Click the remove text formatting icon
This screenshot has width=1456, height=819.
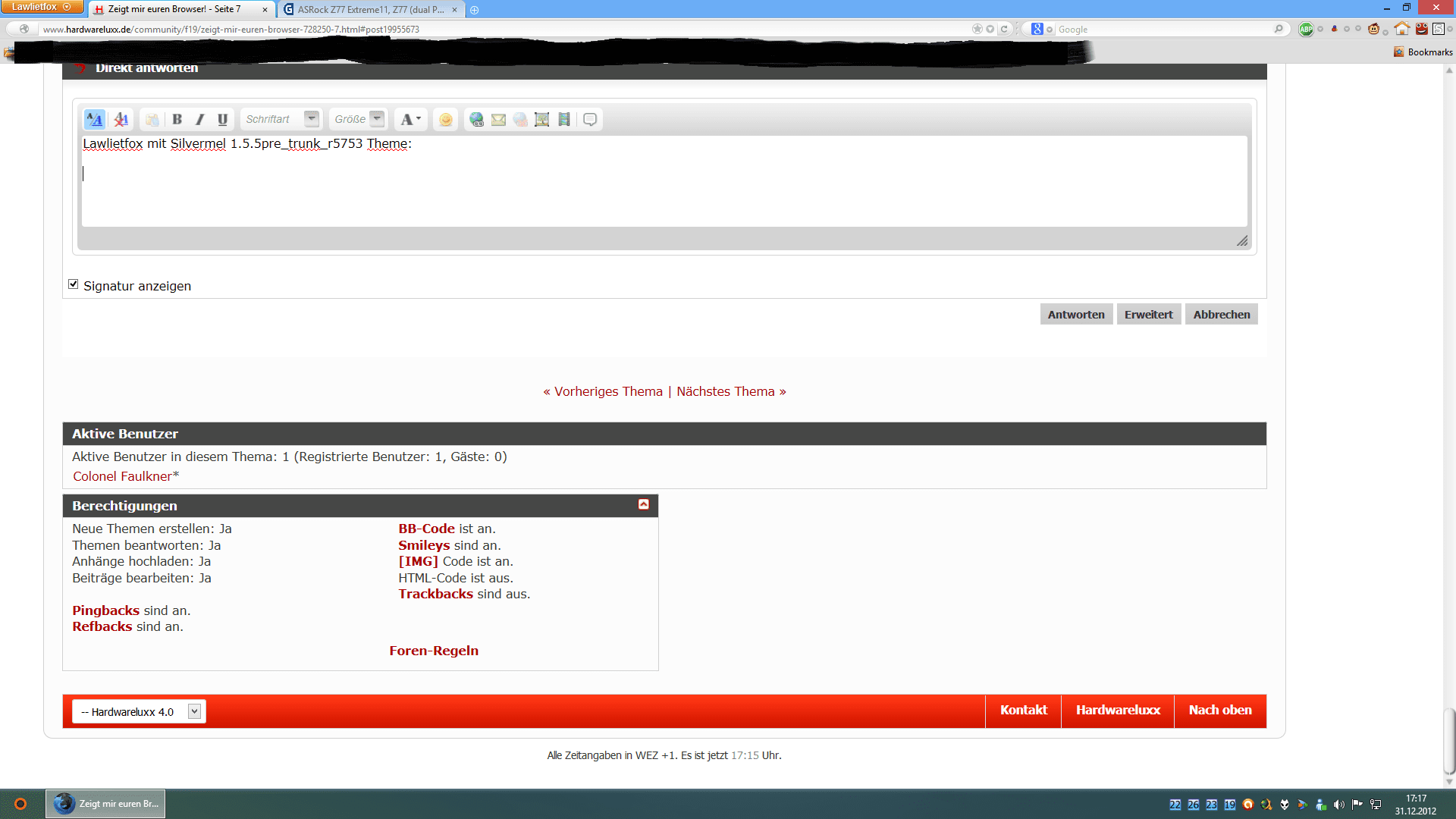(121, 119)
